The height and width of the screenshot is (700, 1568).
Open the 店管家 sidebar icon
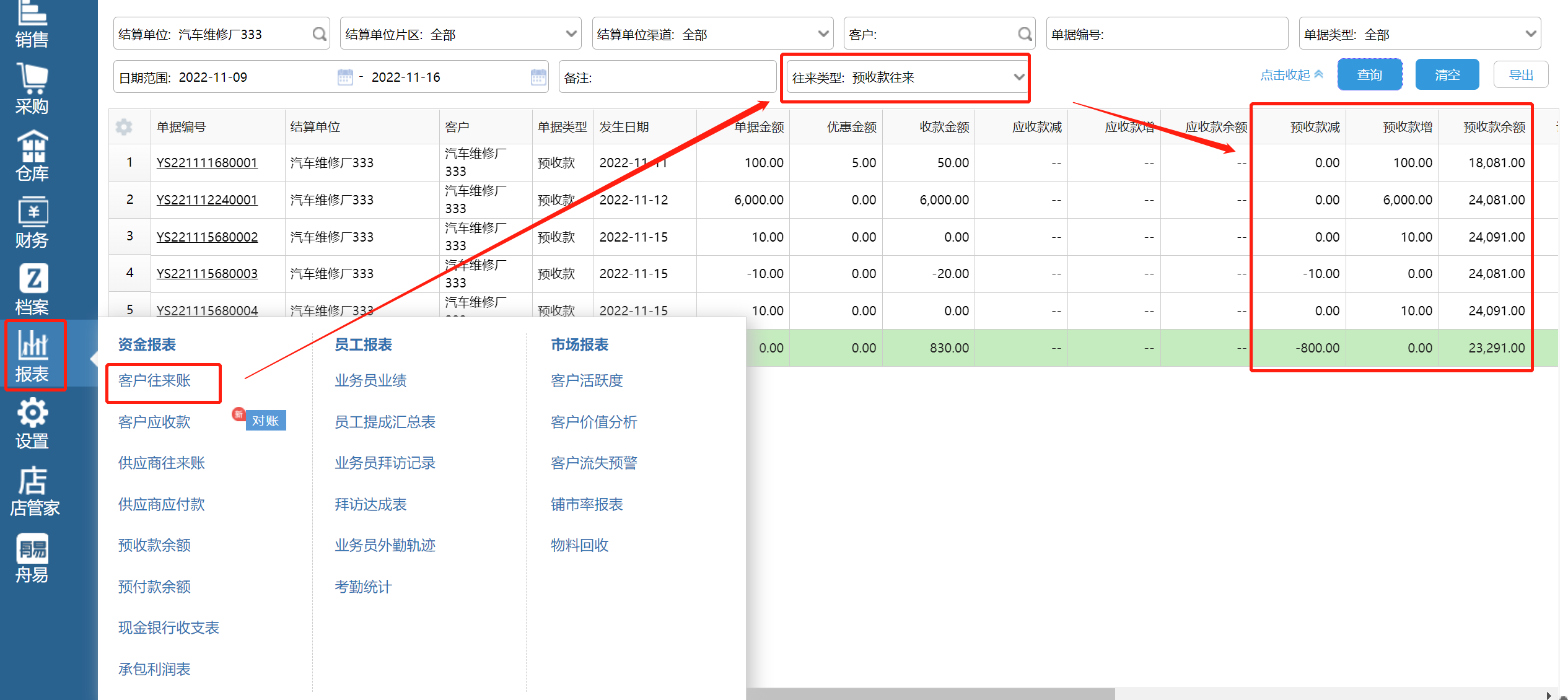[x=35, y=491]
